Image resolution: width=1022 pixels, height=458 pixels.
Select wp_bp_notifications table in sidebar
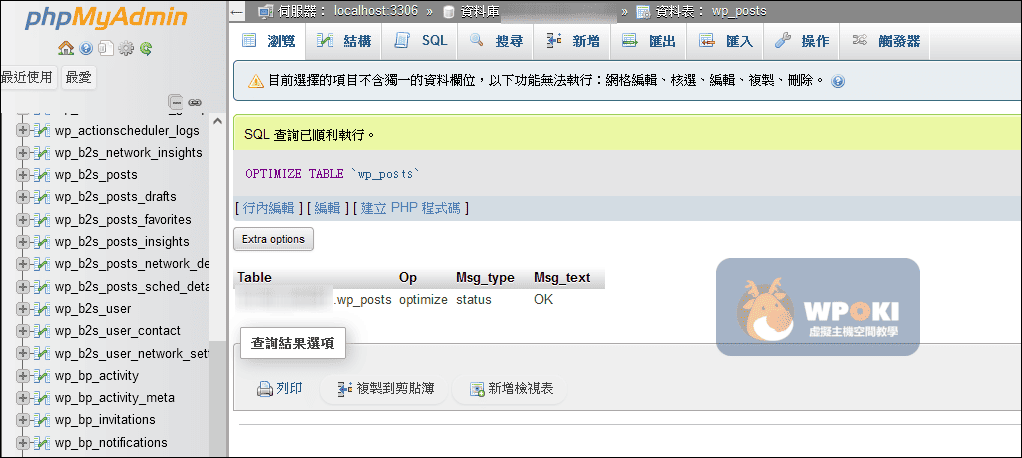(x=111, y=443)
